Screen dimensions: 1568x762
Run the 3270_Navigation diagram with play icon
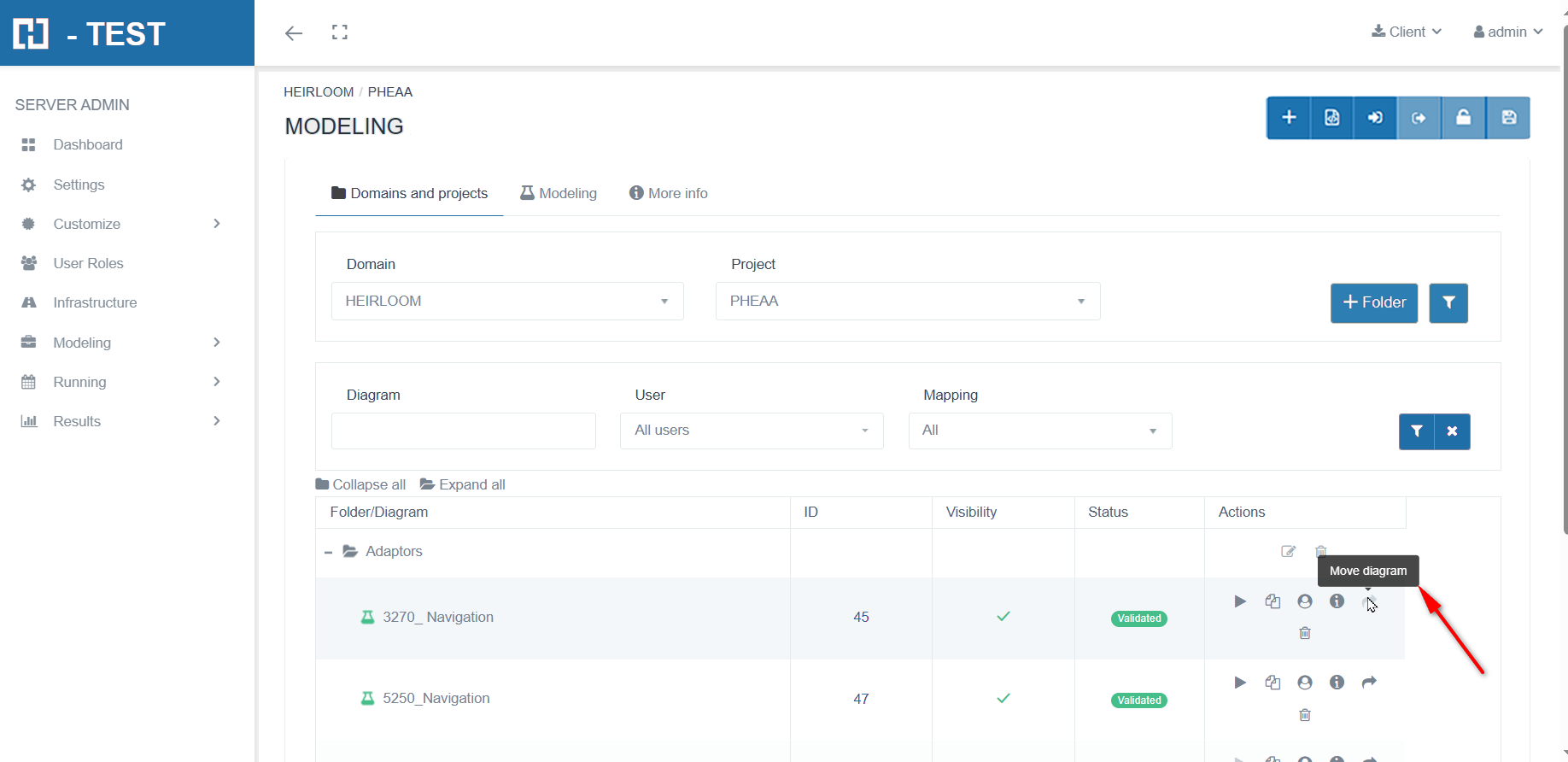point(1240,601)
